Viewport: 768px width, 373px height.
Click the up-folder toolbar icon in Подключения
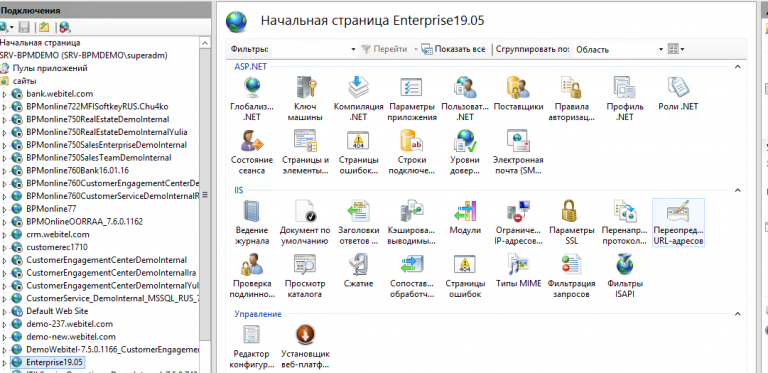(x=44, y=27)
